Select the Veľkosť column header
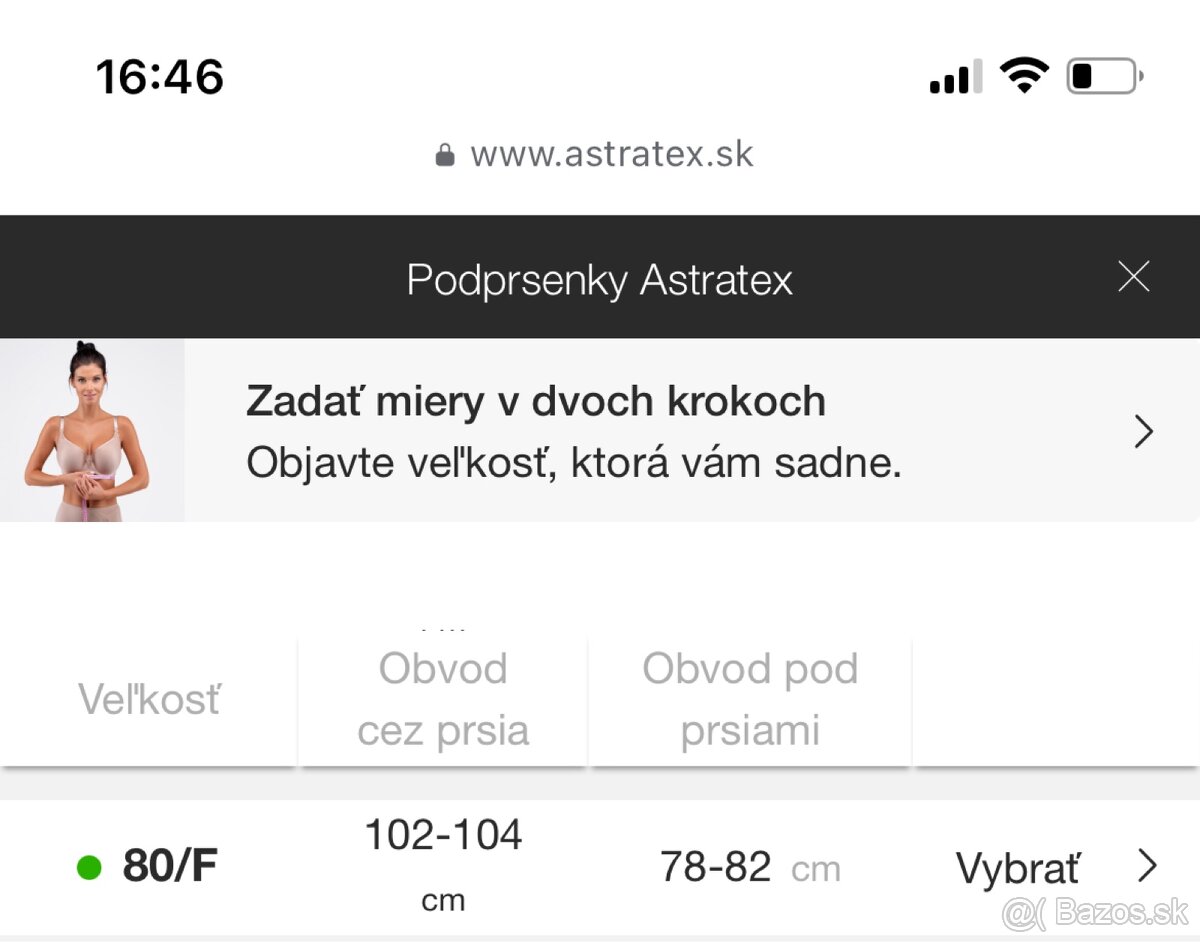The width and height of the screenshot is (1200, 942). click(x=150, y=699)
